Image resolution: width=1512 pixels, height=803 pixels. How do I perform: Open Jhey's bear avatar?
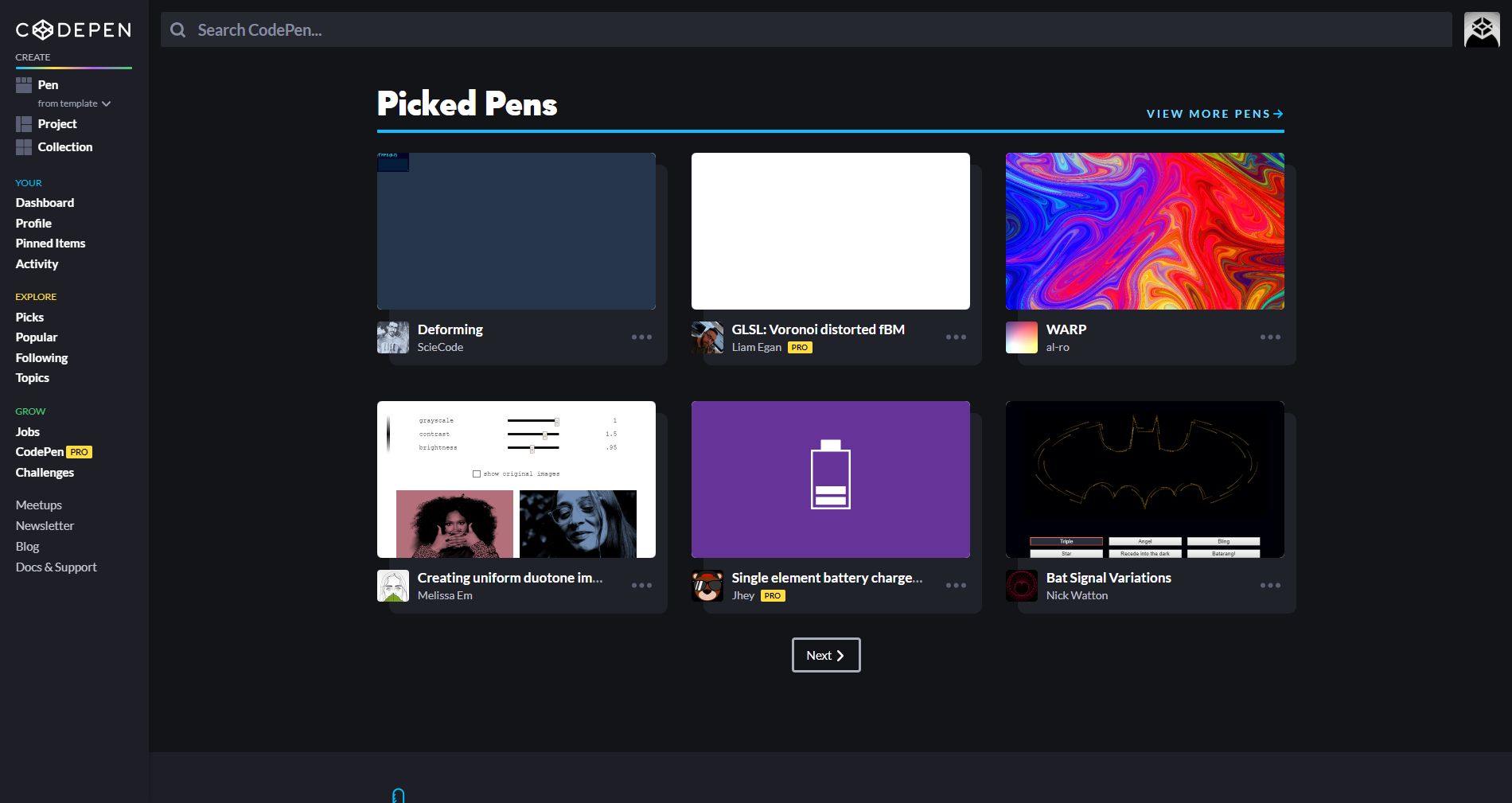707,586
